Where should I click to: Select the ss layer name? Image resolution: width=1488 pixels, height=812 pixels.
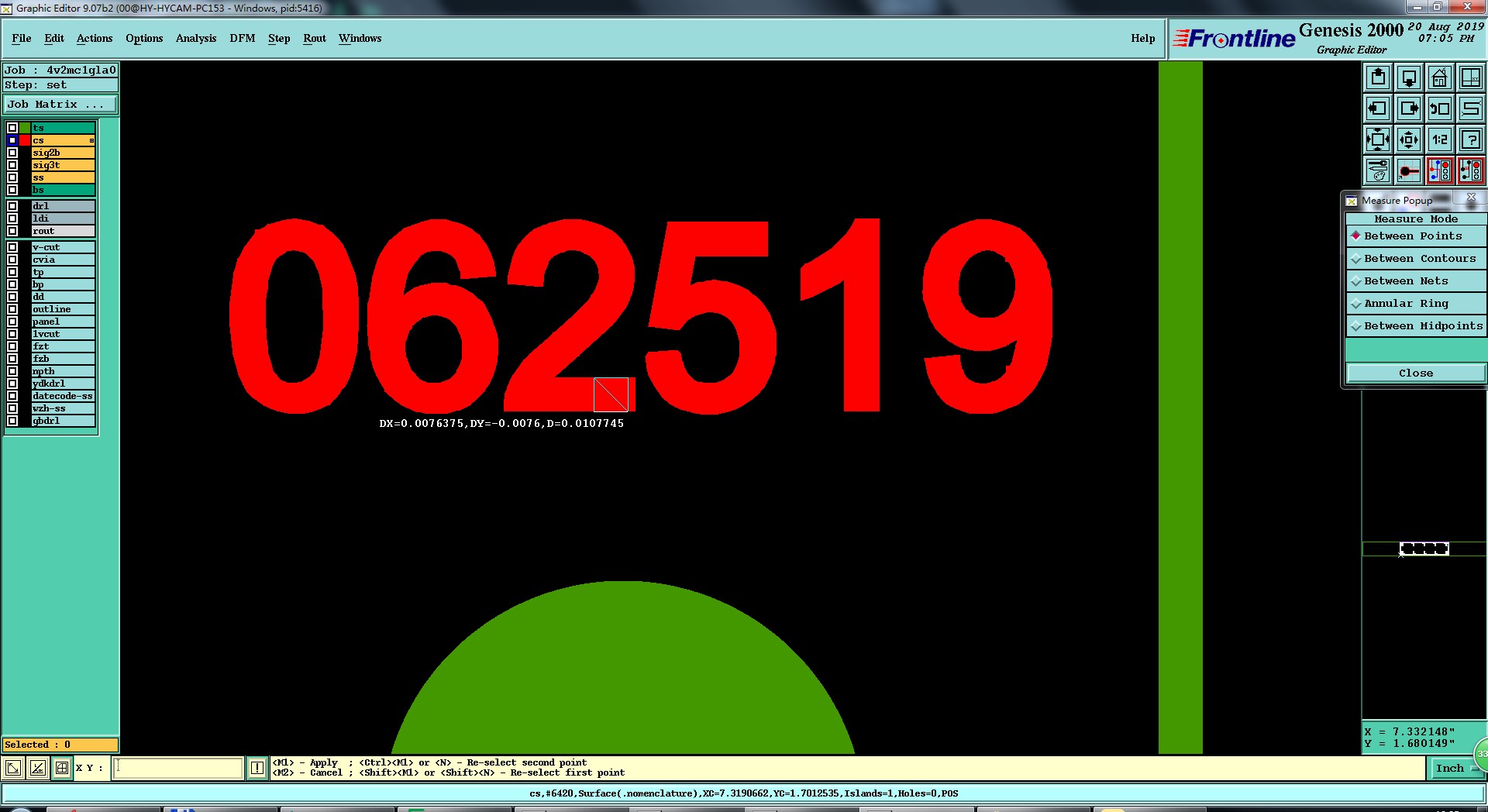[64, 177]
